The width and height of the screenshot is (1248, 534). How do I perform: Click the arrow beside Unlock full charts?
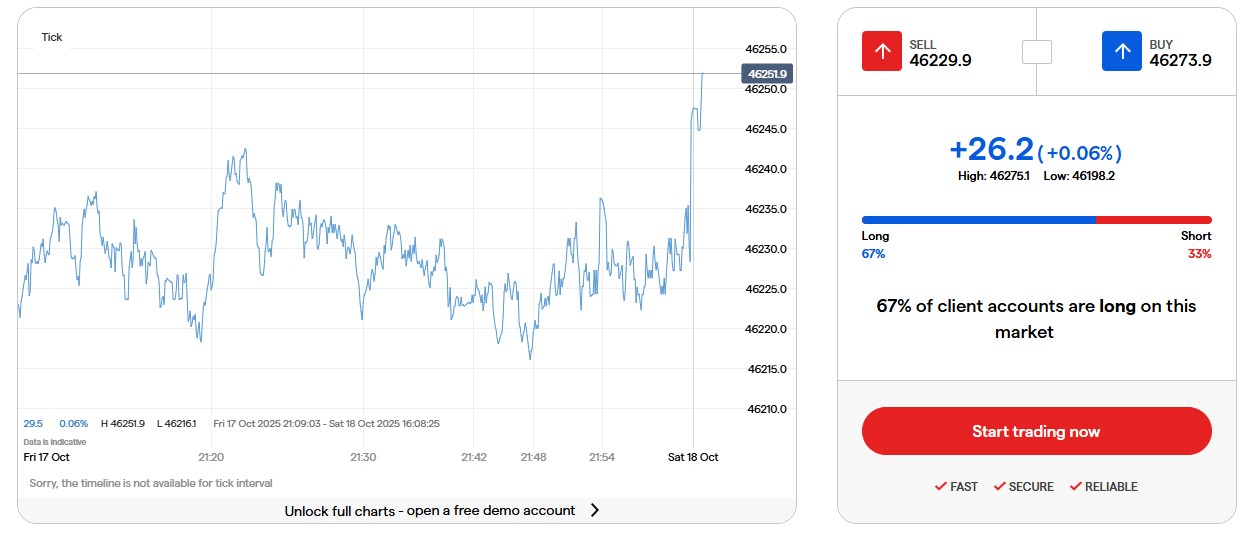[595, 511]
